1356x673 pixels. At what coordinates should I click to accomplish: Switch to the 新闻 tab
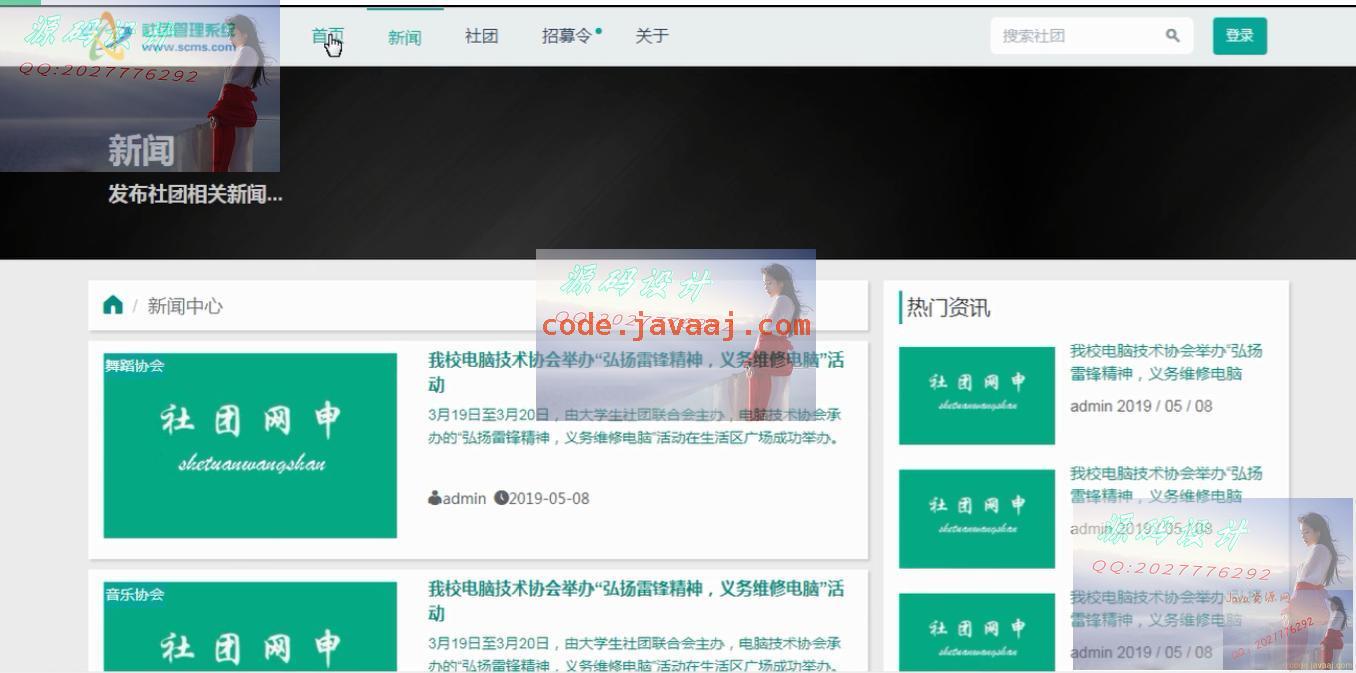404,37
